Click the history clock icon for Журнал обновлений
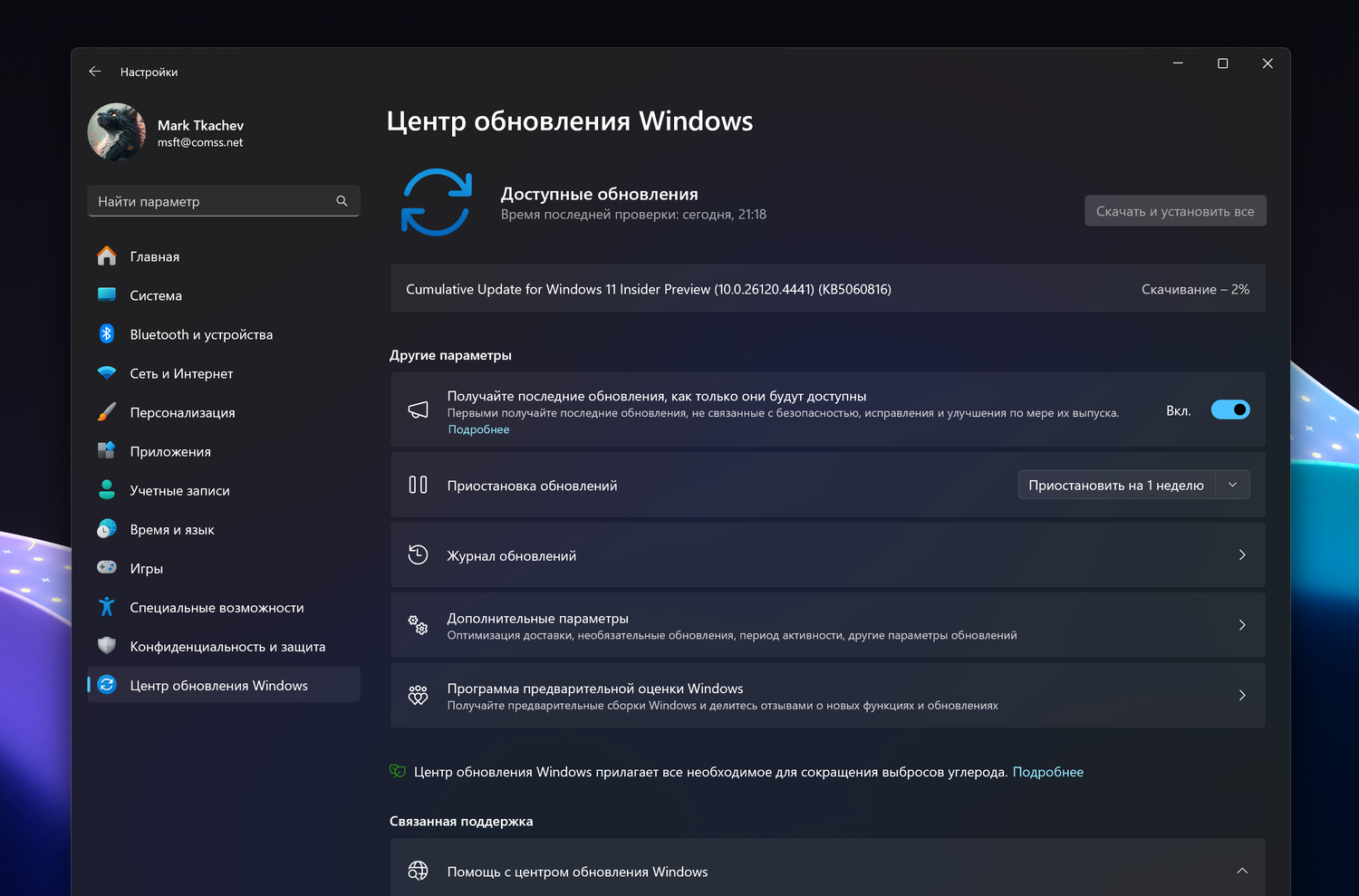 (x=418, y=554)
